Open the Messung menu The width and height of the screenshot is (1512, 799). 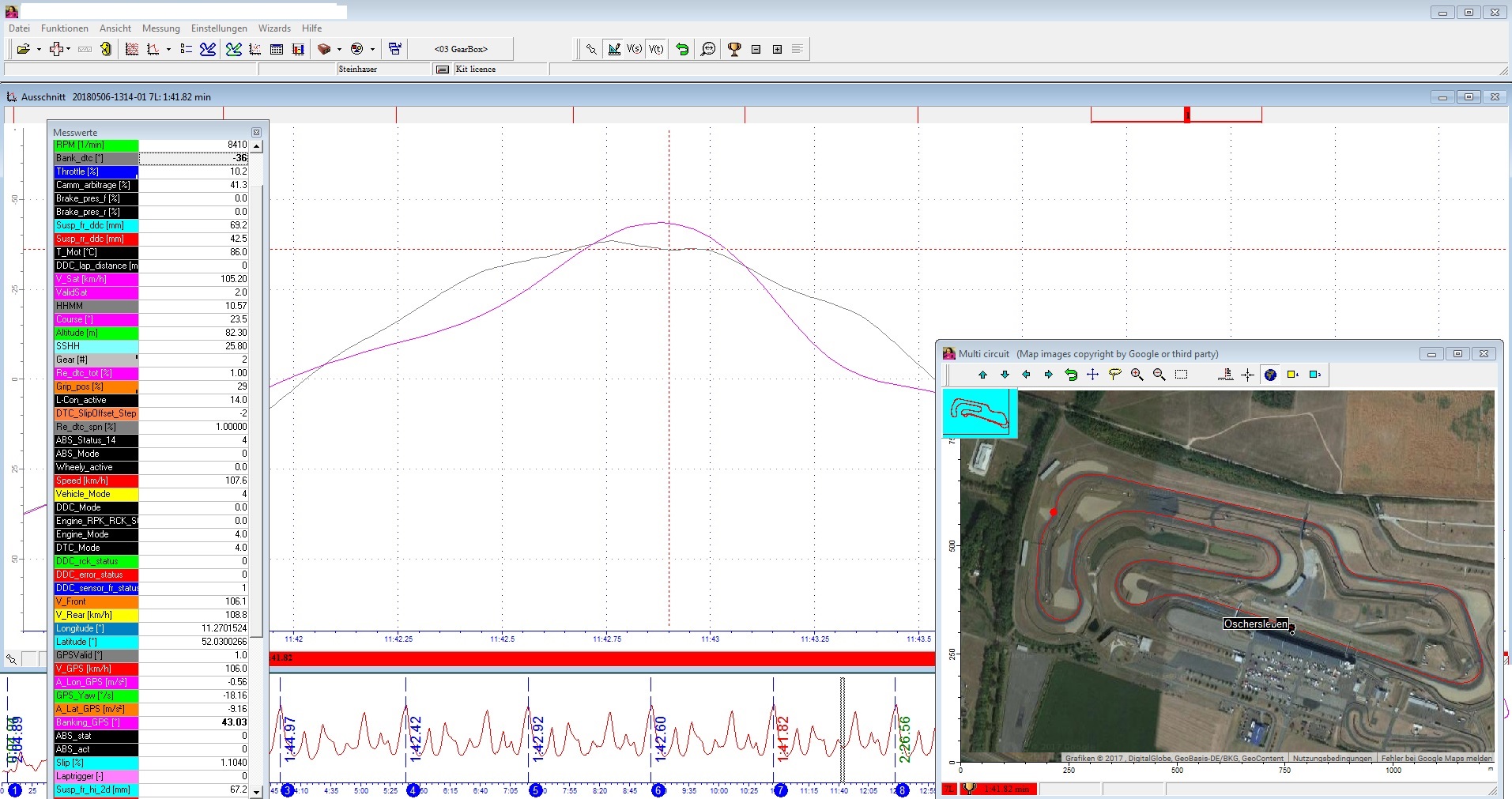(x=160, y=28)
